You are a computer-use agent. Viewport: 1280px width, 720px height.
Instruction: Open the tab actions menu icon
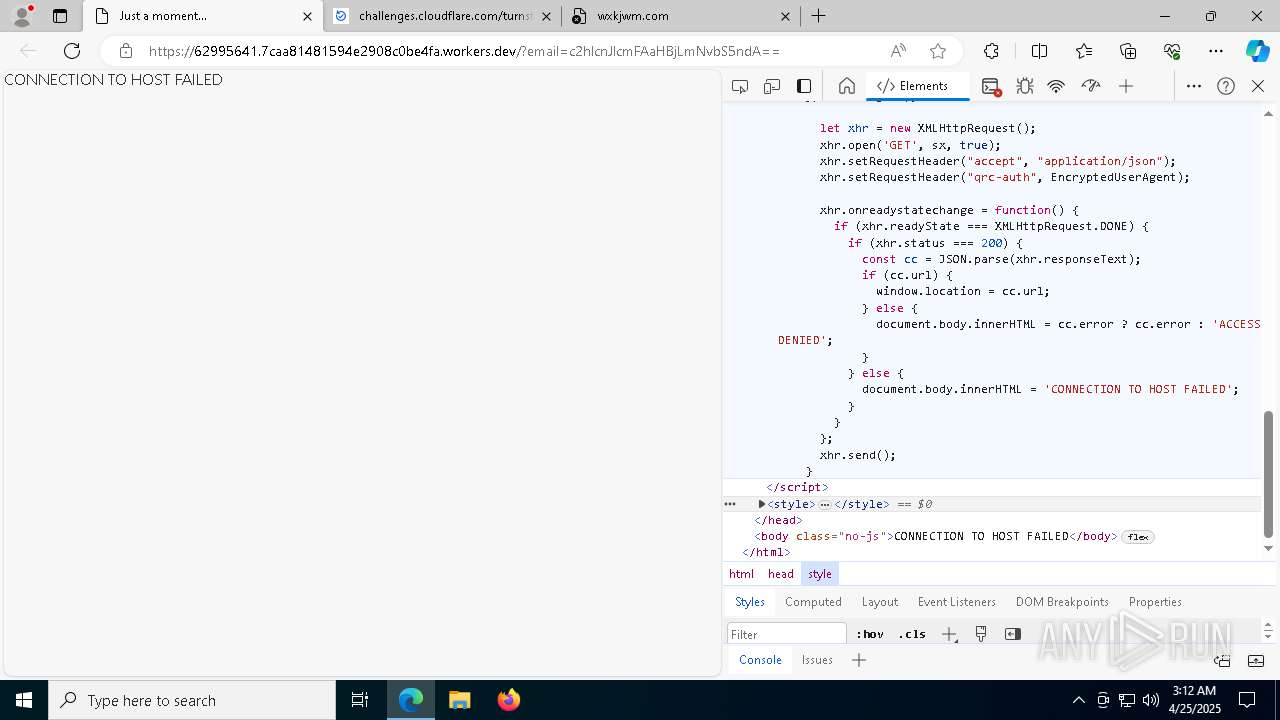point(60,16)
